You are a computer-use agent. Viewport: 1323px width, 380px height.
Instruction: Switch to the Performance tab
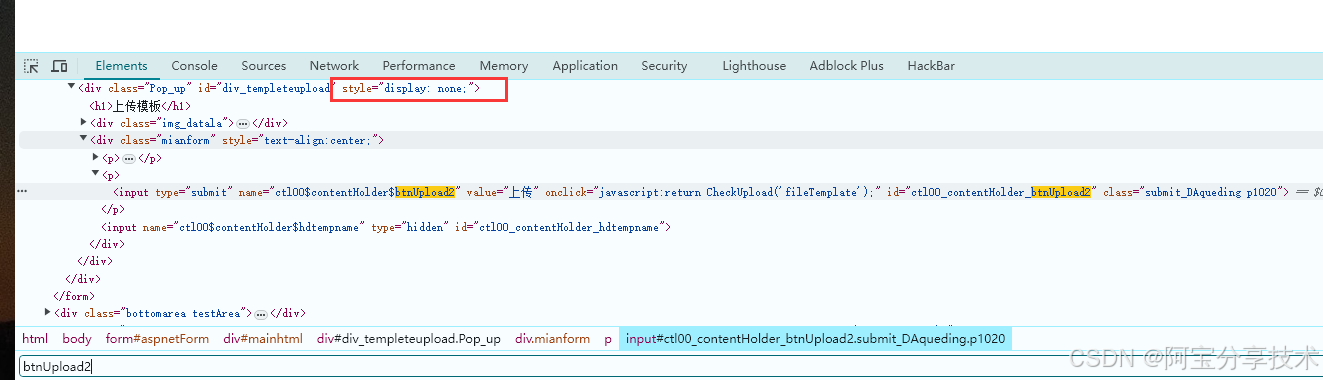pyautogui.click(x=418, y=66)
